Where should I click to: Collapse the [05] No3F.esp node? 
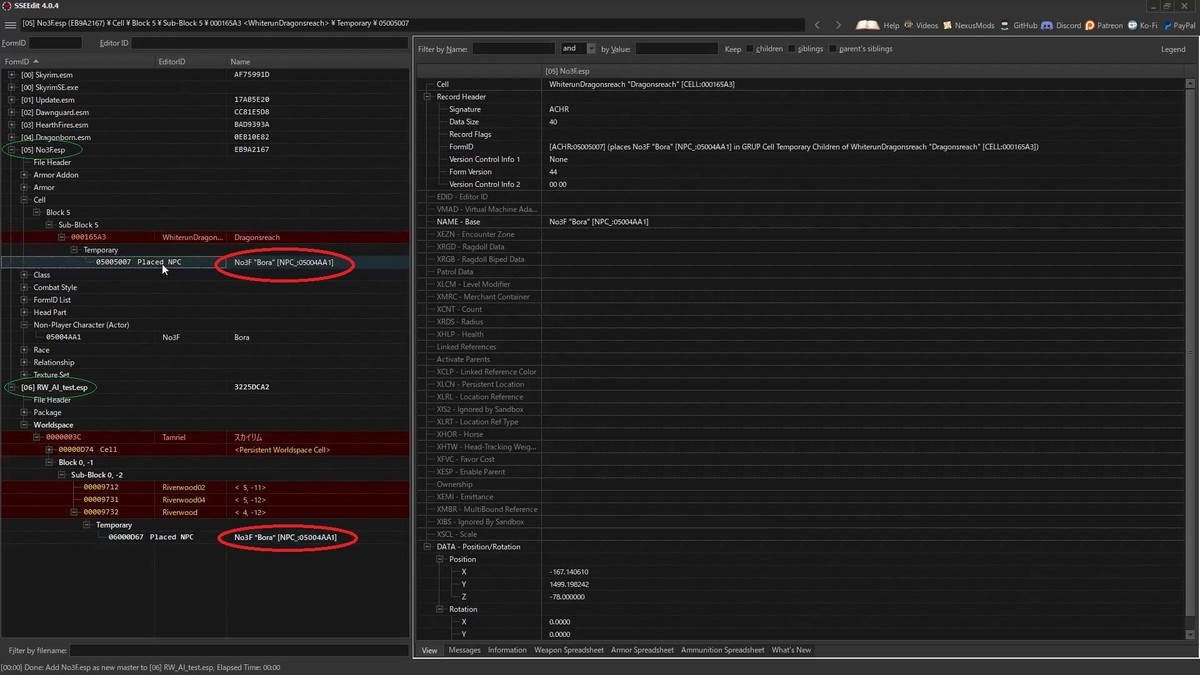coord(11,150)
